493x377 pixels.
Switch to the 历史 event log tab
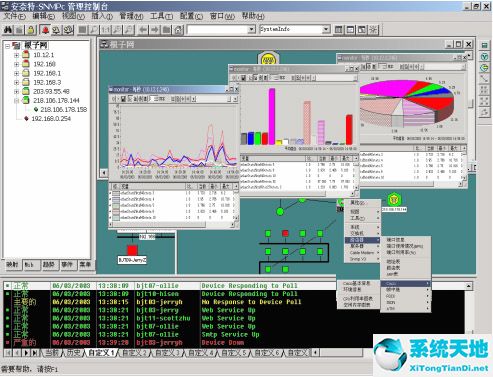[x=73, y=353]
